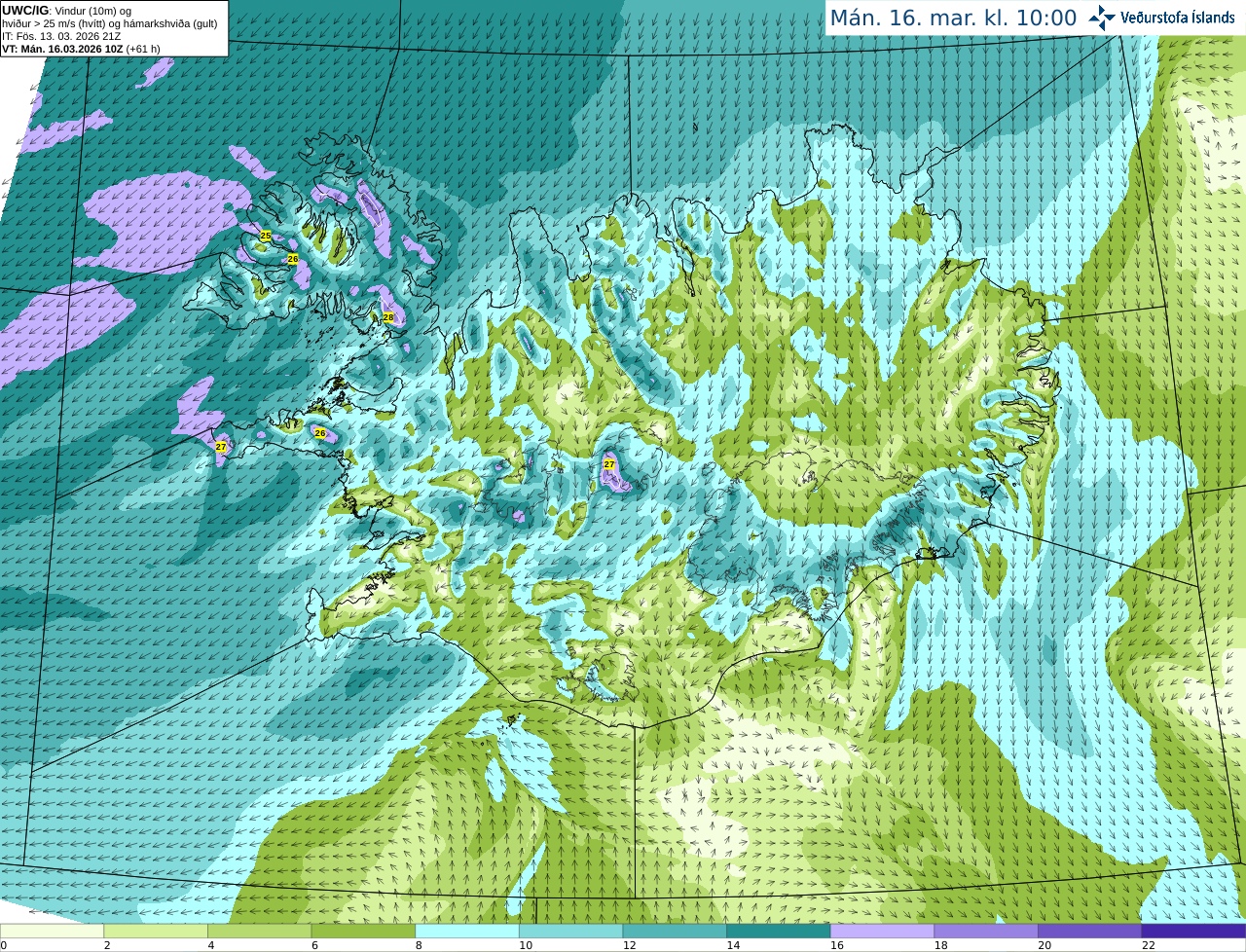Click the yellow gust label 28 on the map
The width and height of the screenshot is (1246, 952).
point(388,317)
